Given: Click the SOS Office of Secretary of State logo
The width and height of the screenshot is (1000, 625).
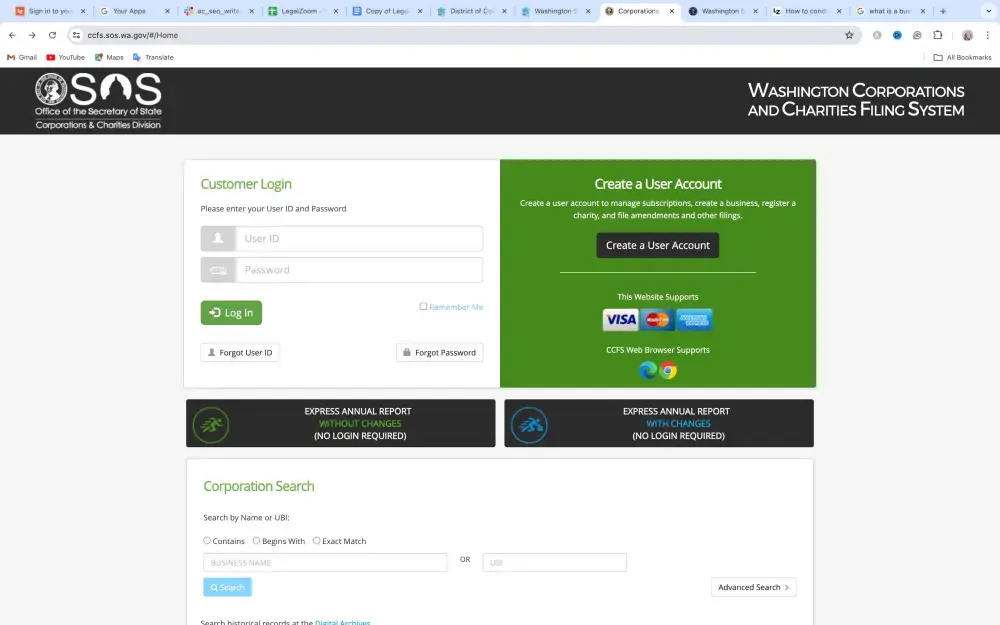Looking at the screenshot, I should 98,101.
